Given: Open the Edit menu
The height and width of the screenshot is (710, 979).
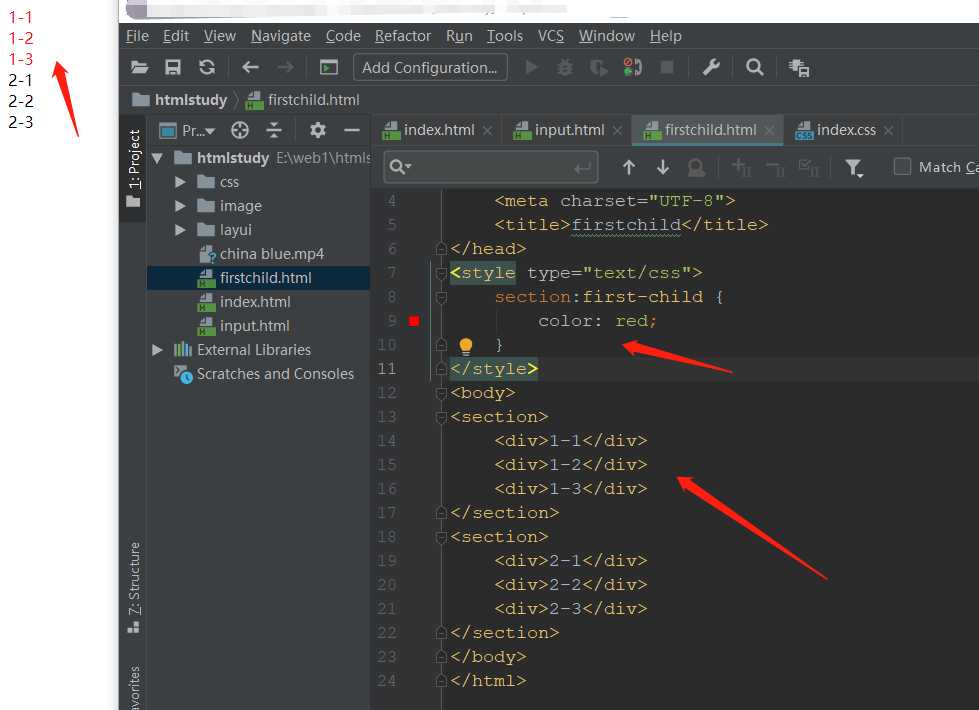Looking at the screenshot, I should (x=176, y=36).
